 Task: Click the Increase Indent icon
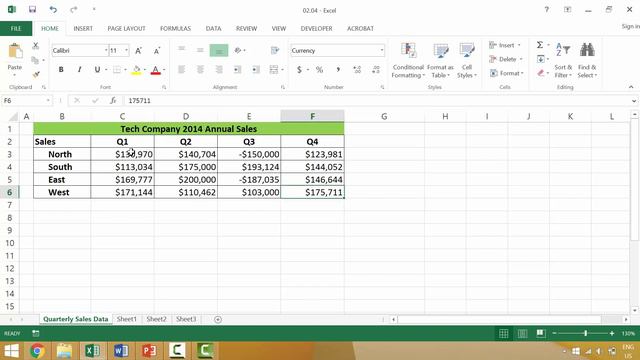pos(256,70)
